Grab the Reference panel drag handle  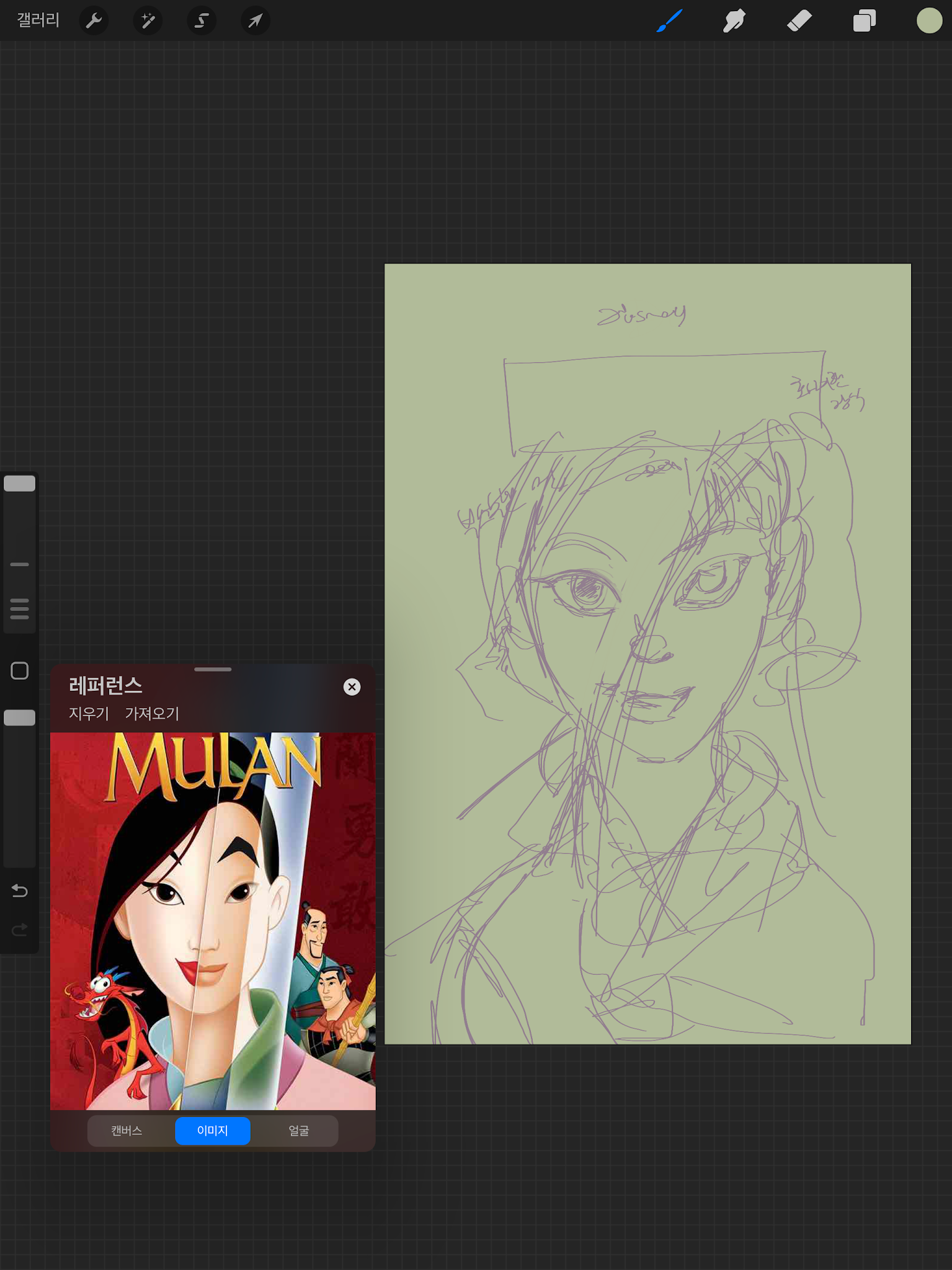(x=213, y=670)
